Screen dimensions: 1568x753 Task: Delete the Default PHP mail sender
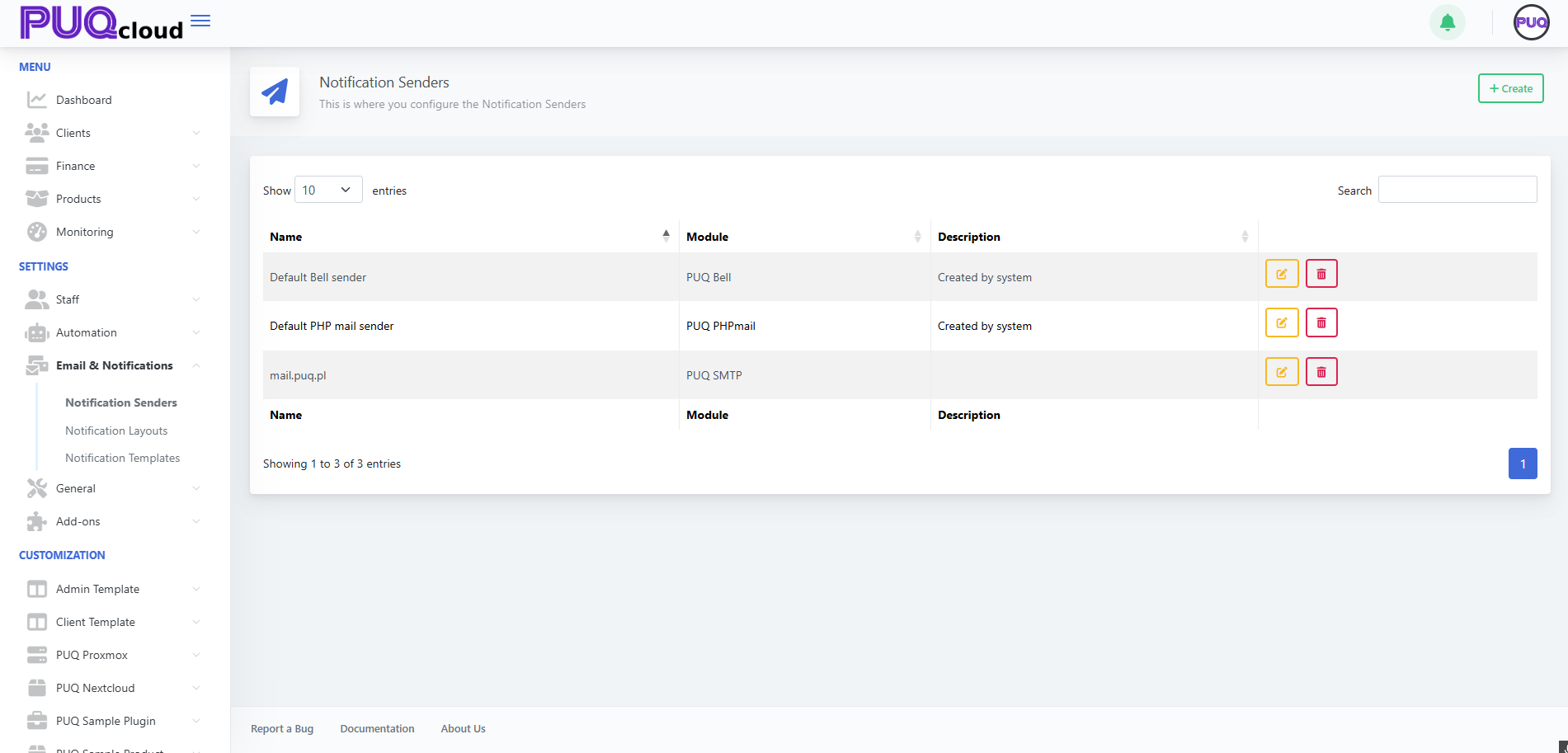(x=1321, y=322)
